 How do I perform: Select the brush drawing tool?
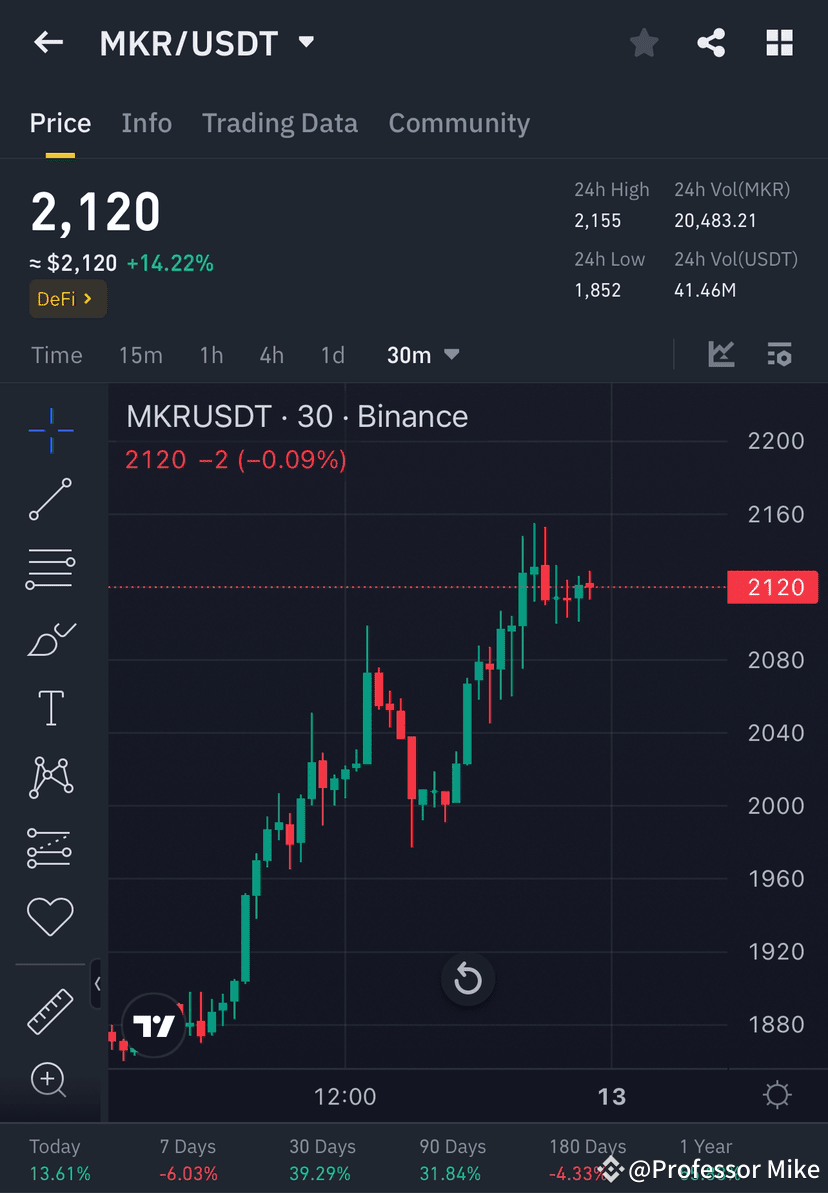[x=49, y=639]
